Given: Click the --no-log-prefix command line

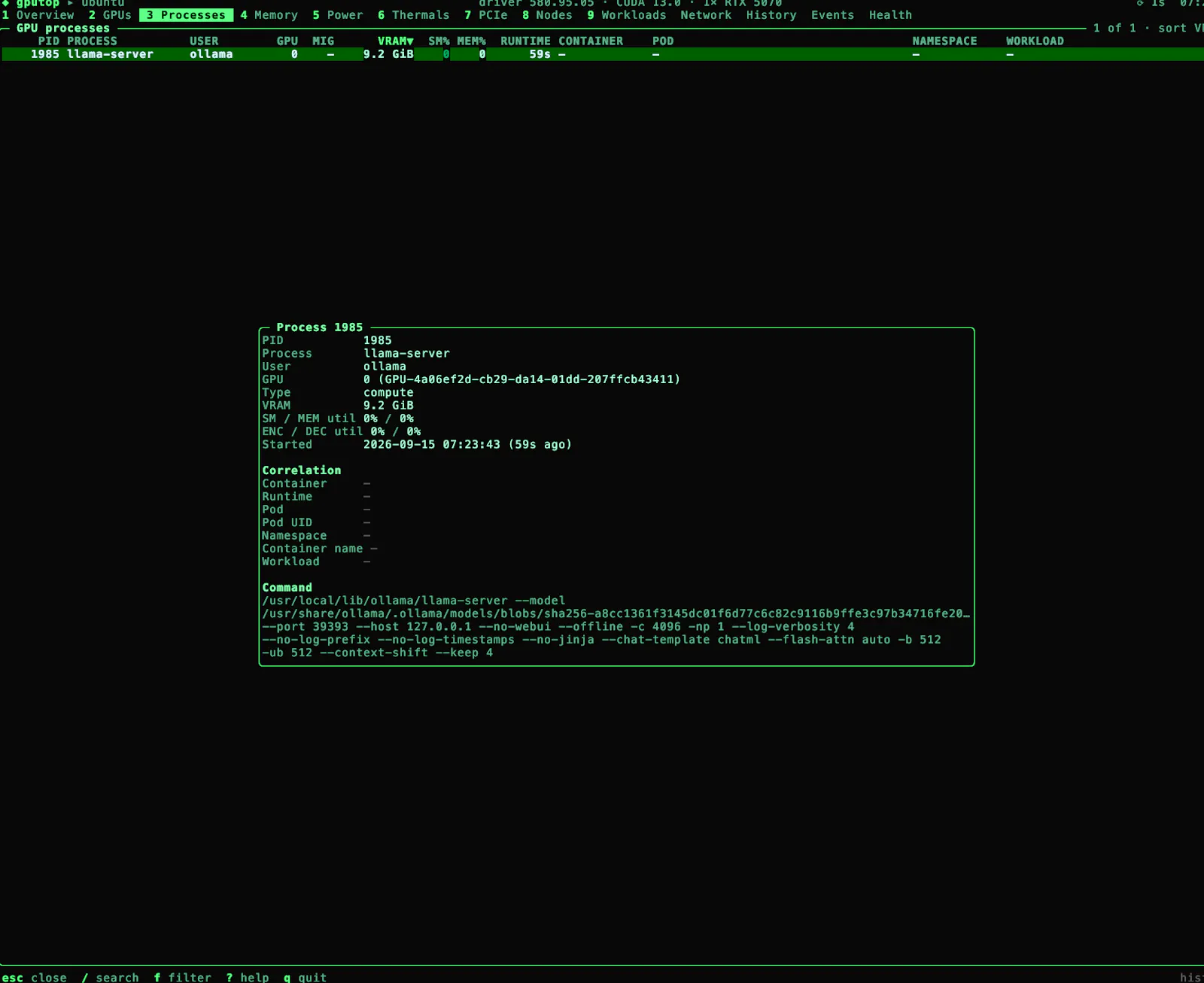Looking at the screenshot, I should click(601, 639).
